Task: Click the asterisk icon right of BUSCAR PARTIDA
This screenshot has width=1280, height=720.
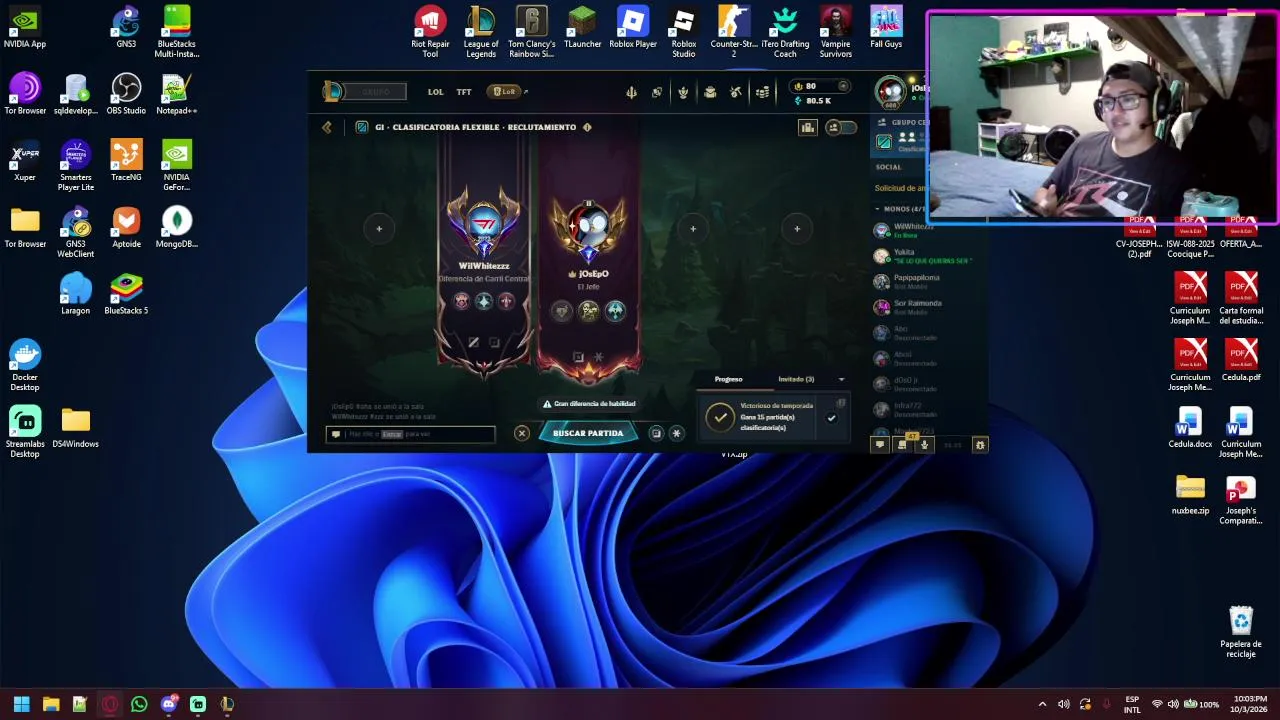Action: [x=676, y=433]
